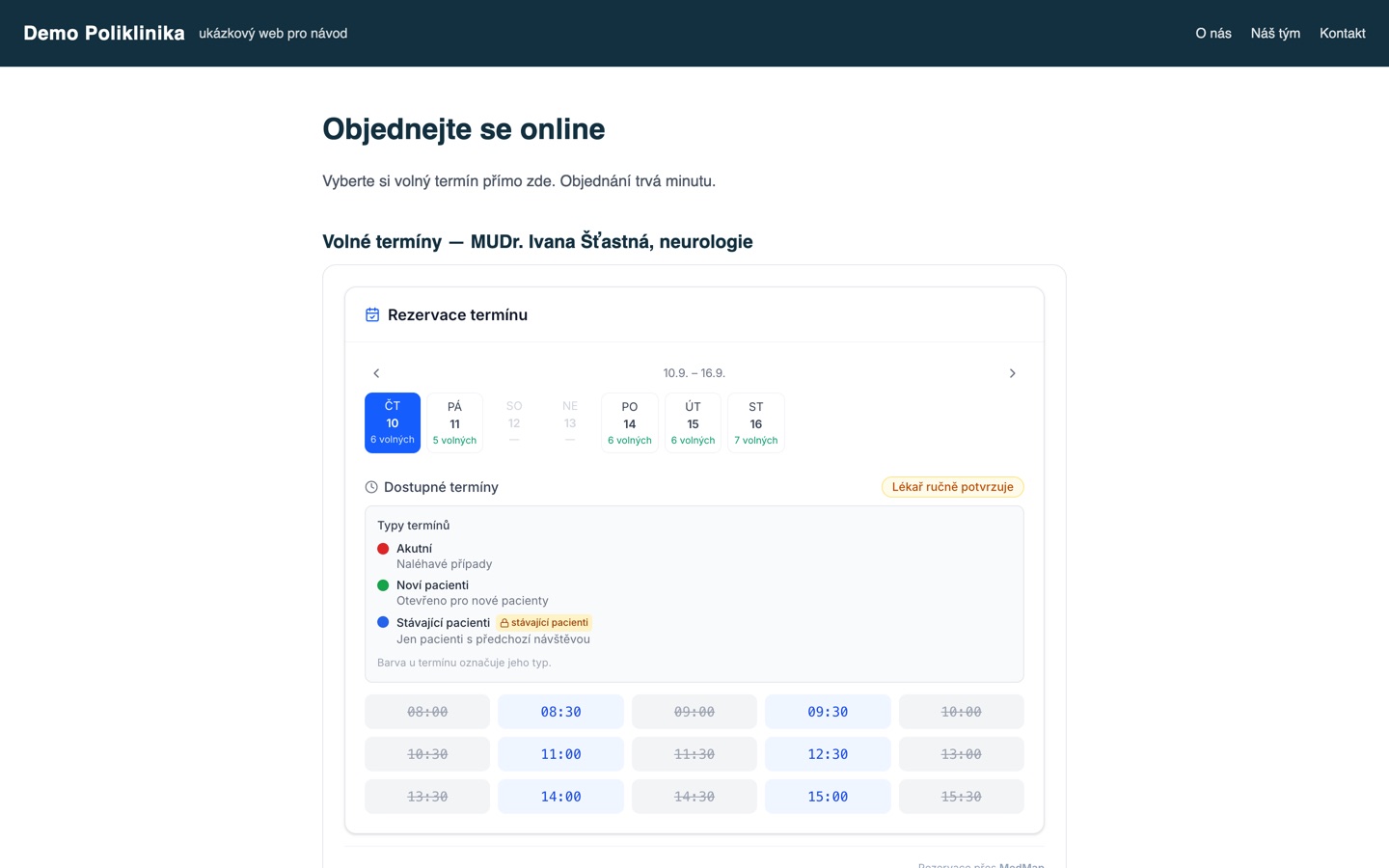Click the unavailable 13:00 slot
This screenshot has height=868, width=1389.
[x=962, y=754]
